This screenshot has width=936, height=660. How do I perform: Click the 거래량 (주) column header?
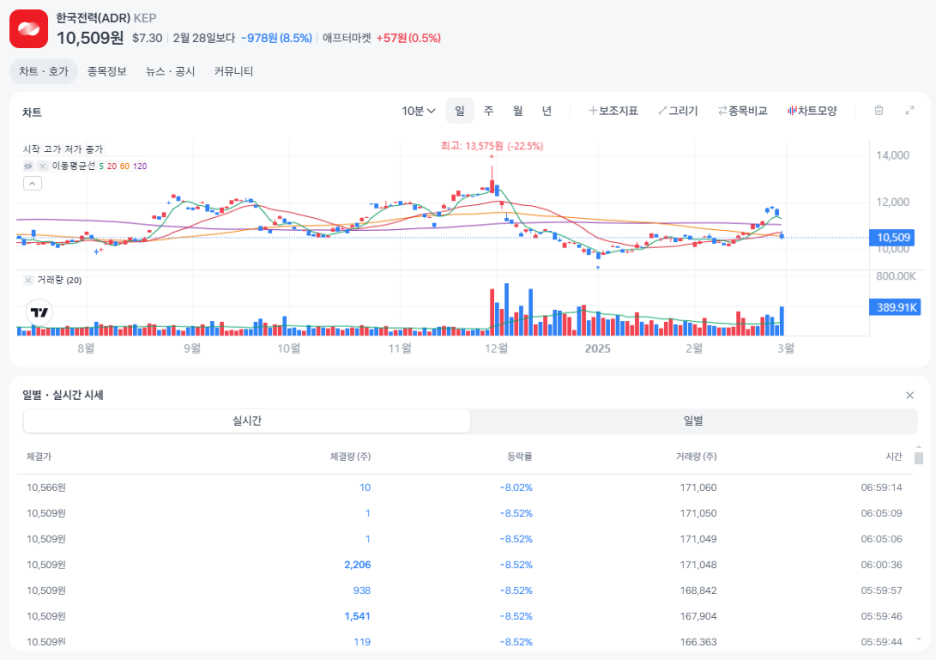(696, 457)
